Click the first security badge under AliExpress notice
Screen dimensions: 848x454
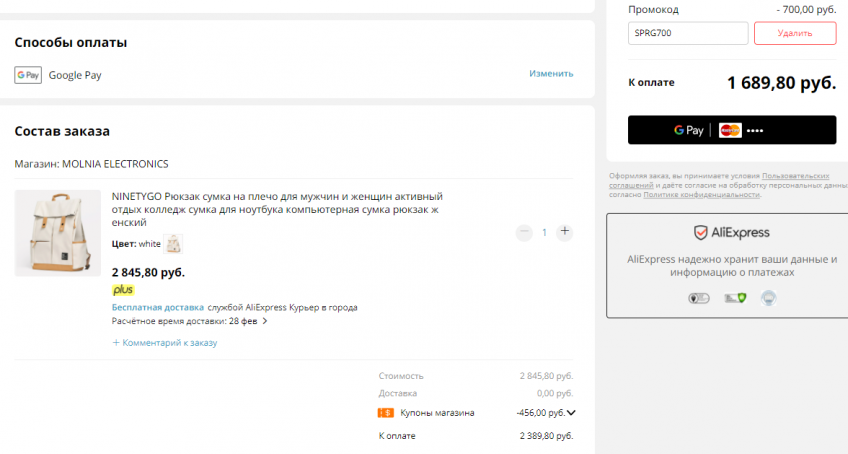(698, 298)
